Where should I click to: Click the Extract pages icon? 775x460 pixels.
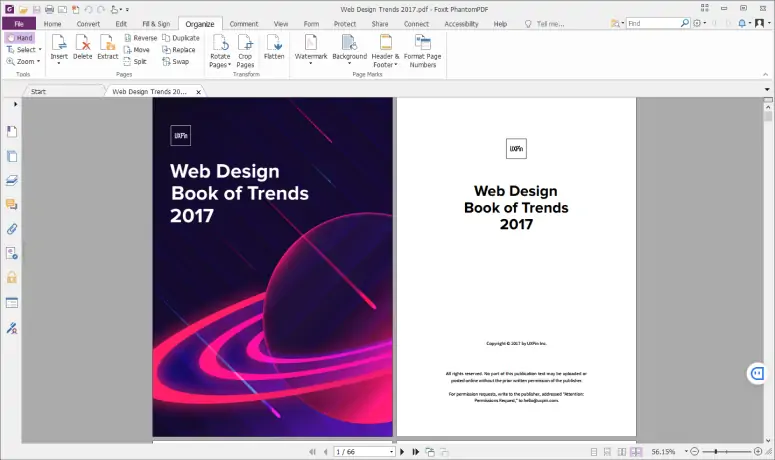tap(107, 46)
